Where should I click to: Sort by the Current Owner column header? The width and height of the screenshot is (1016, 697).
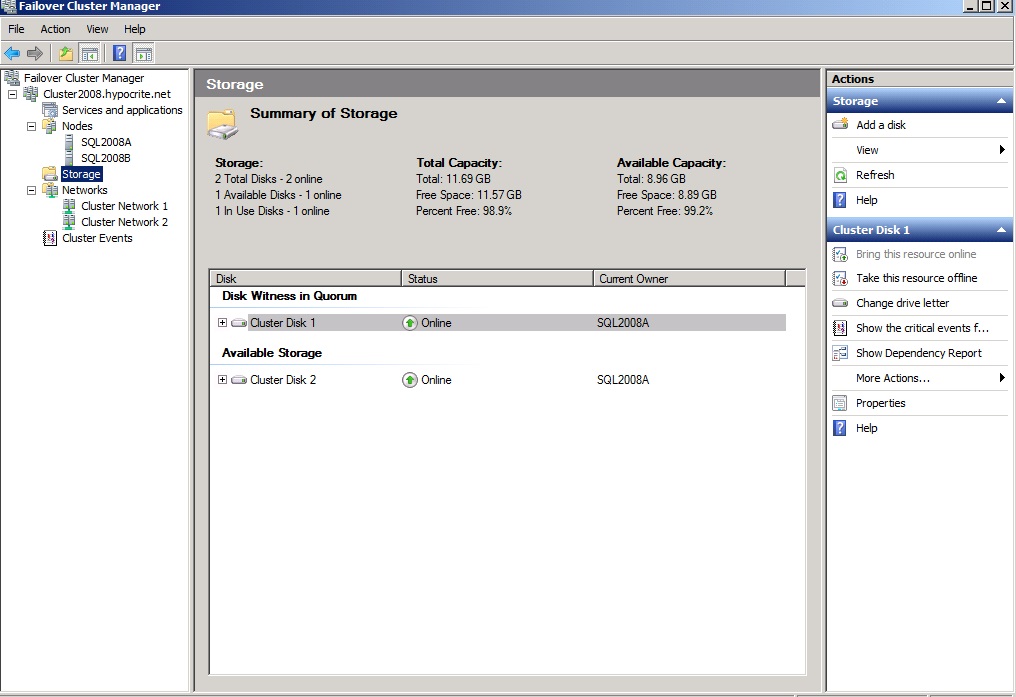[689, 279]
